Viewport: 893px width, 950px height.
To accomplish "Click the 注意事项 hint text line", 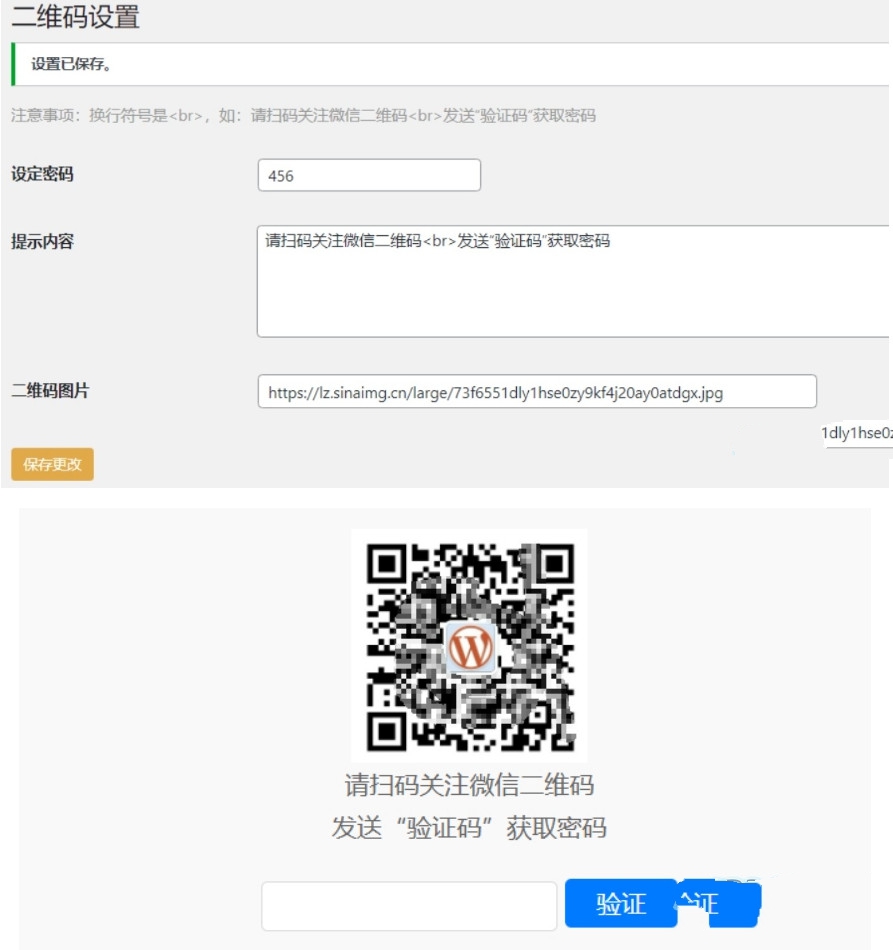I will [303, 115].
